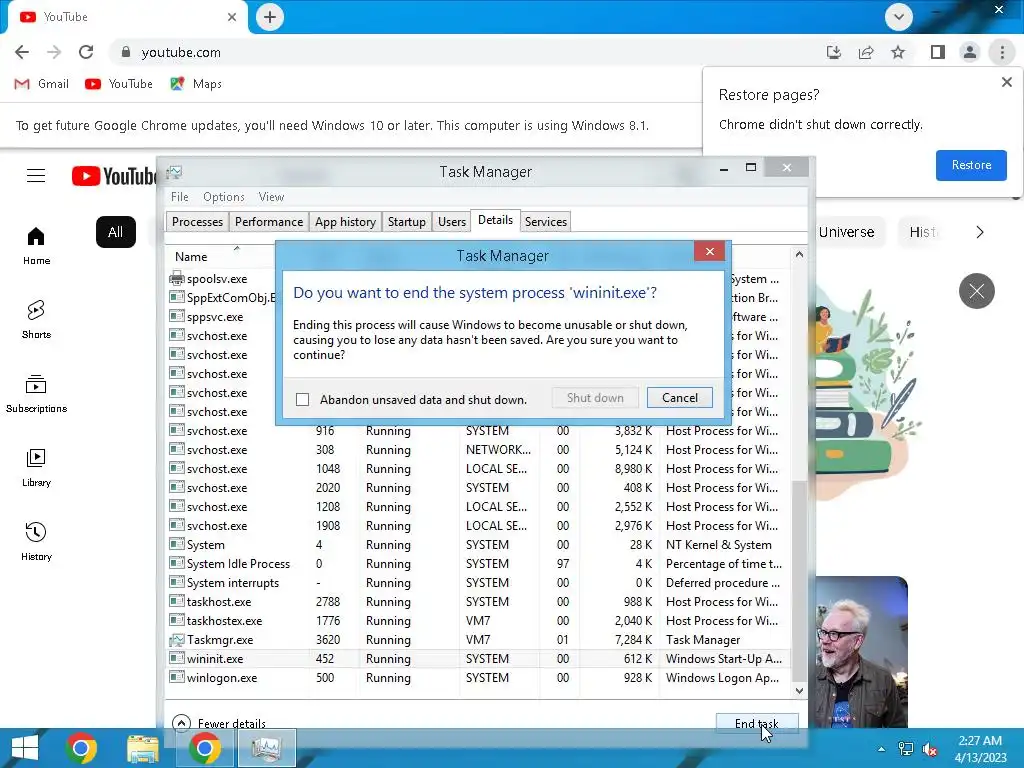Screen dimensions: 1024x768
Task: Show hidden system tray icons
Action: [881, 749]
